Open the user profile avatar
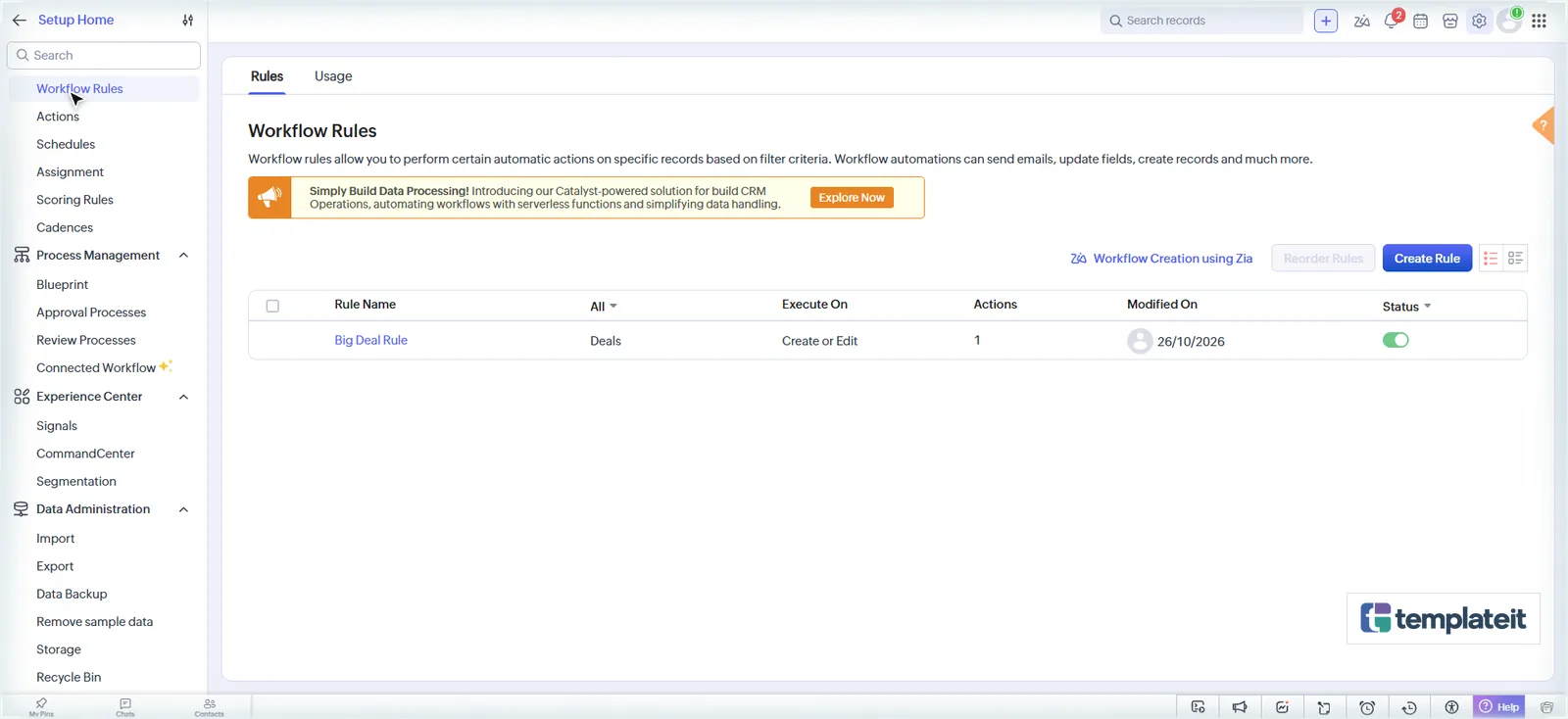The image size is (1568, 719). tap(1509, 21)
